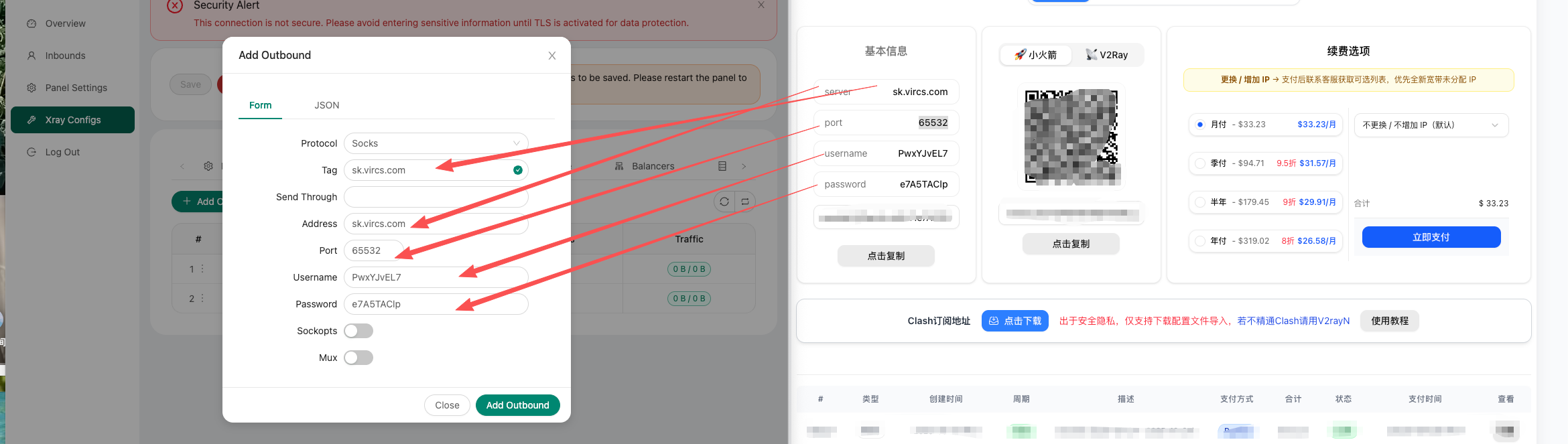Open the Protocol Socks dropdown
This screenshot has width=1568, height=444.
[x=436, y=143]
